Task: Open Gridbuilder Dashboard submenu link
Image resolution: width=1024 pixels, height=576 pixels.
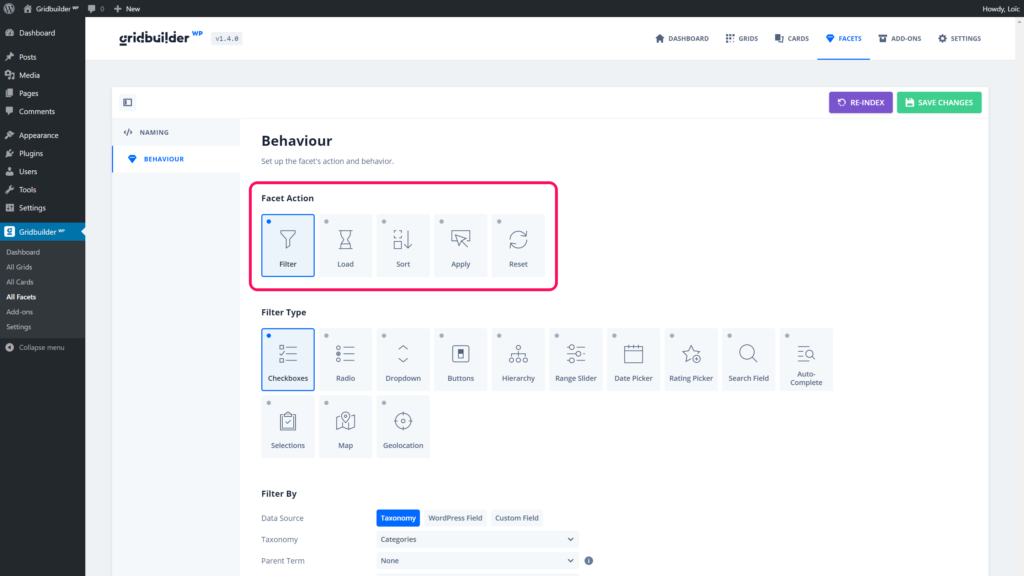Action: click(x=23, y=252)
